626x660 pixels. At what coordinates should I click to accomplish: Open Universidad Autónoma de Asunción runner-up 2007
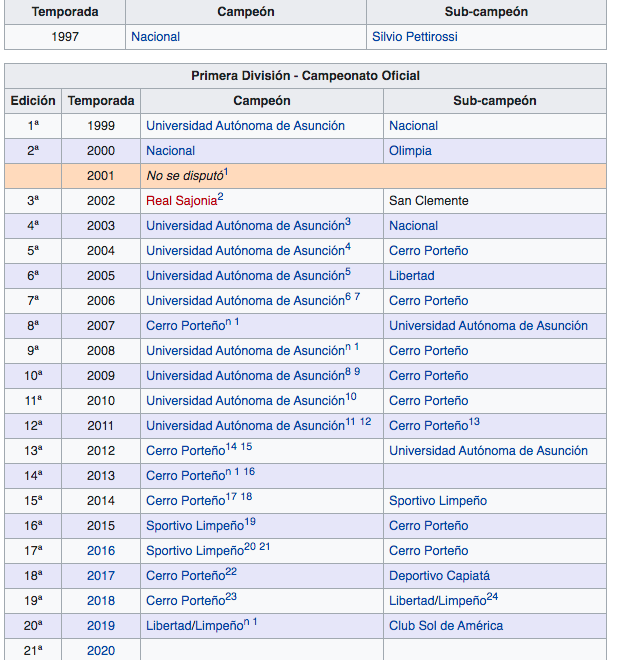click(488, 326)
